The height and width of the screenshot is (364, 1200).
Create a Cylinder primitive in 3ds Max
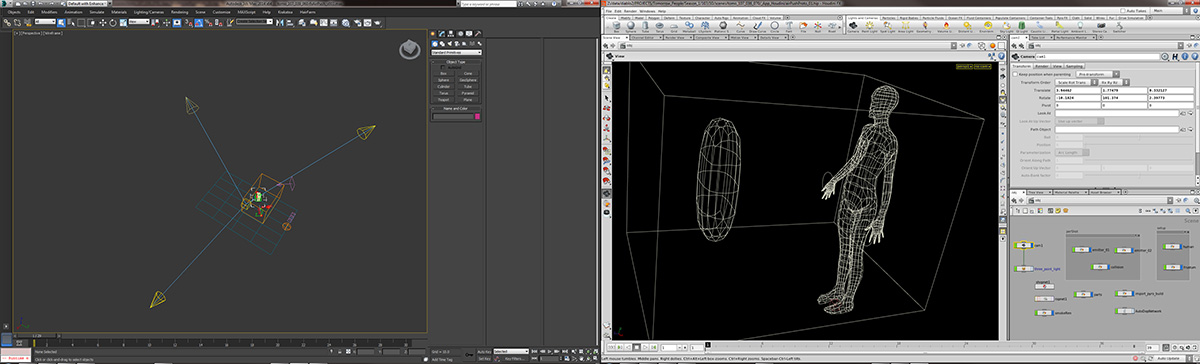(x=443, y=87)
